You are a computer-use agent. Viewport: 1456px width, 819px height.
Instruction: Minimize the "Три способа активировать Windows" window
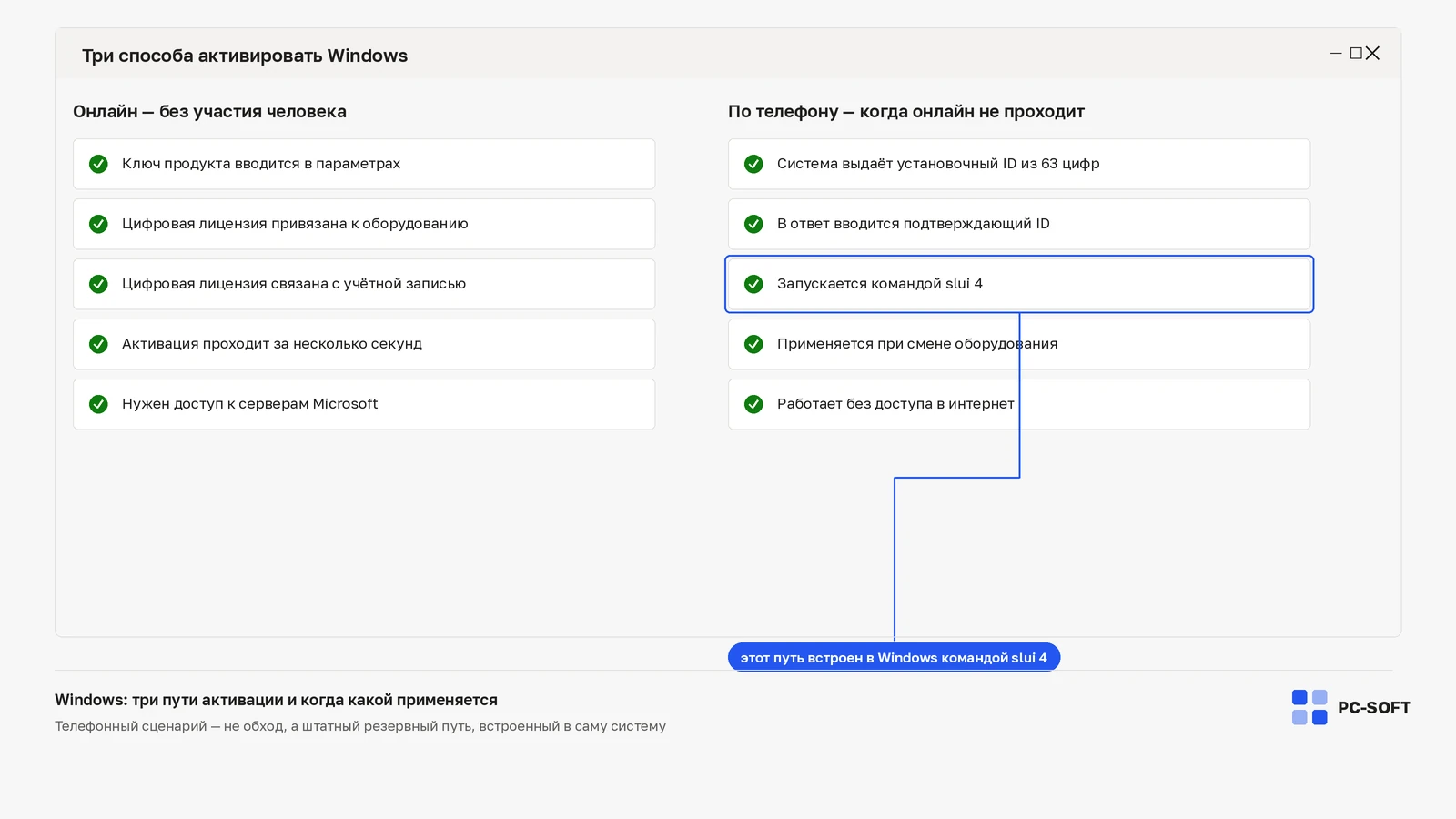(x=1336, y=54)
